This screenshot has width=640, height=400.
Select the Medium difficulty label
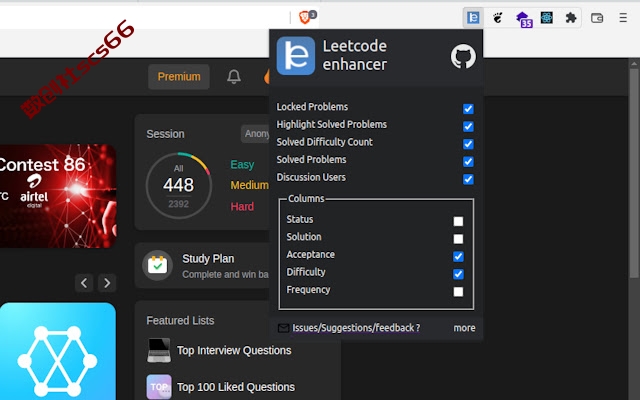click(249, 185)
